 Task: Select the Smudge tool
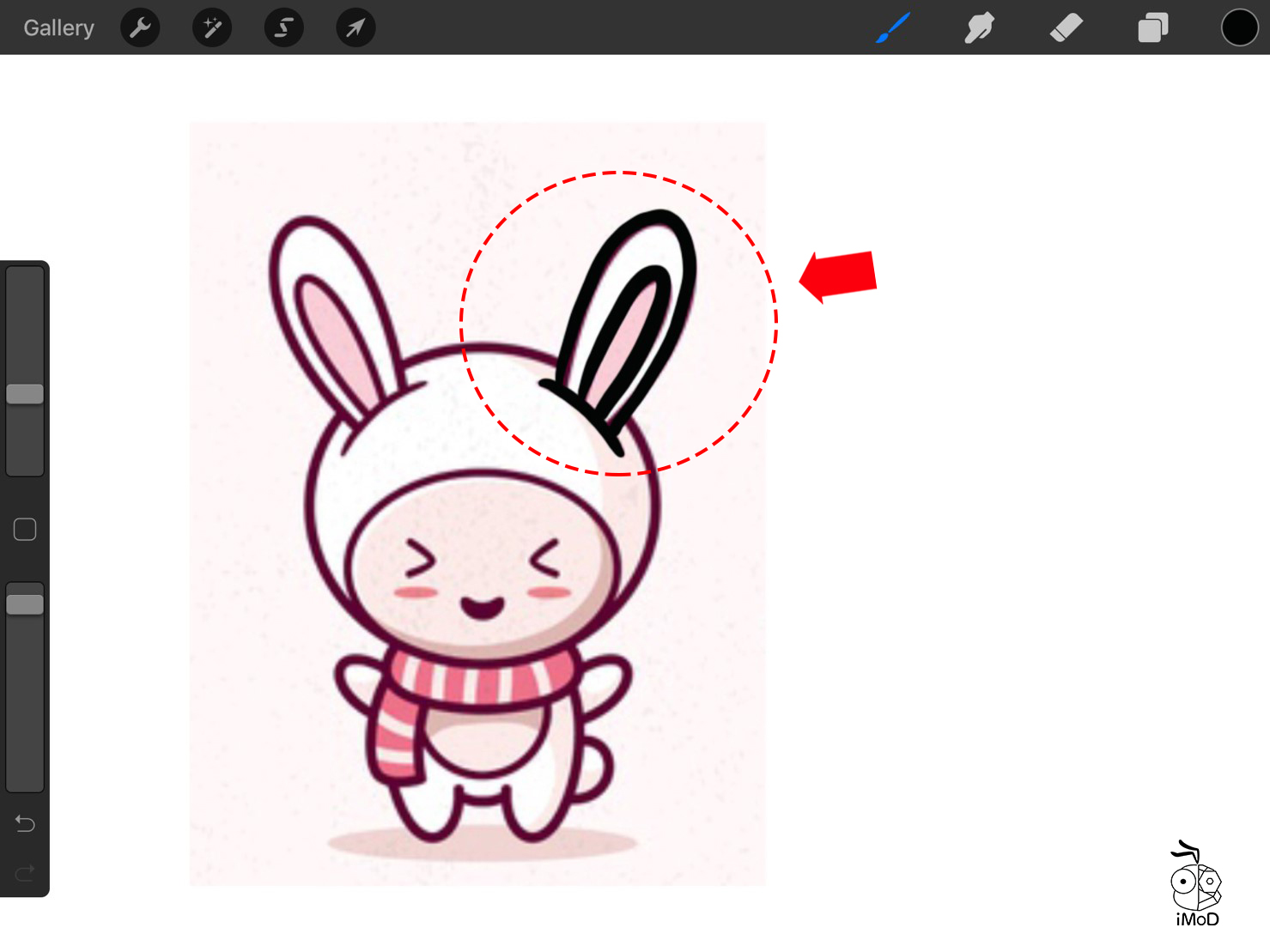click(x=979, y=28)
